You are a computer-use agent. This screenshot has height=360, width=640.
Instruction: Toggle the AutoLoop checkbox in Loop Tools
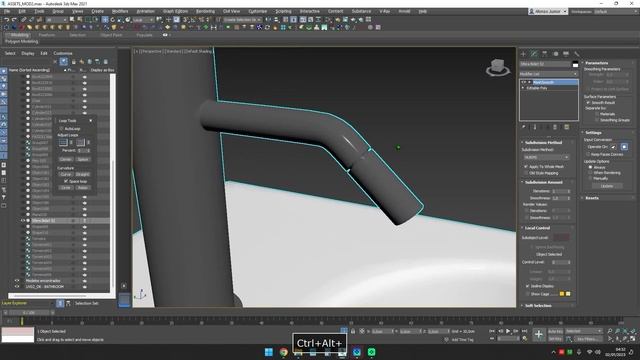coord(62,129)
